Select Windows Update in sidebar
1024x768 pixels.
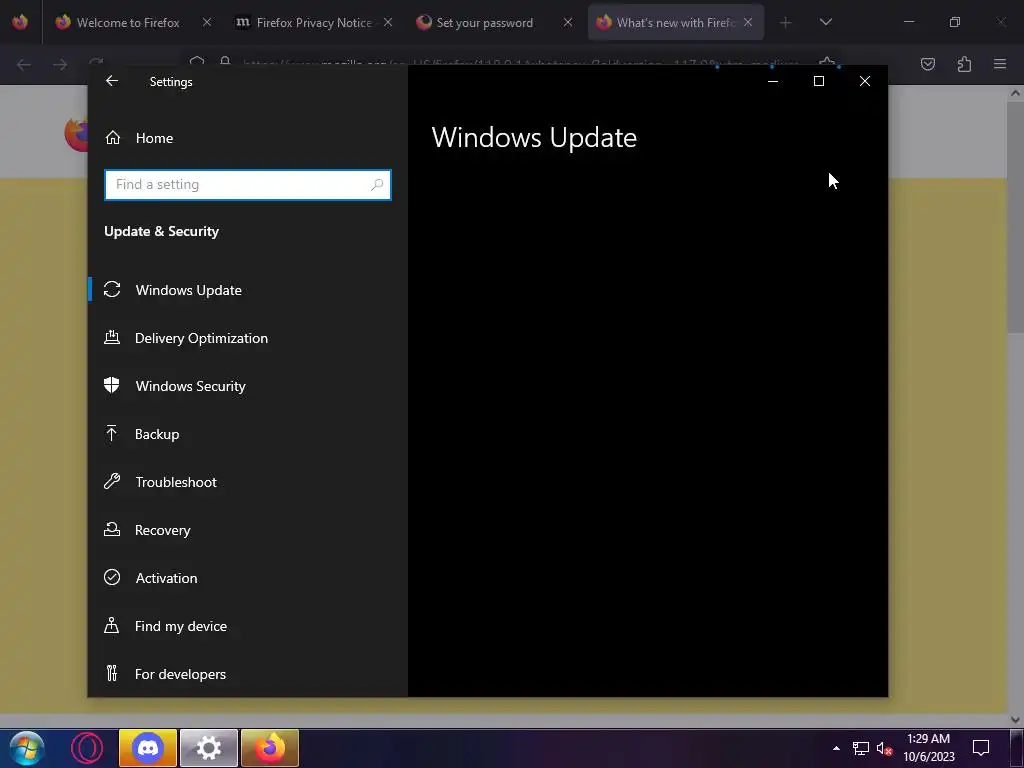(x=248, y=290)
